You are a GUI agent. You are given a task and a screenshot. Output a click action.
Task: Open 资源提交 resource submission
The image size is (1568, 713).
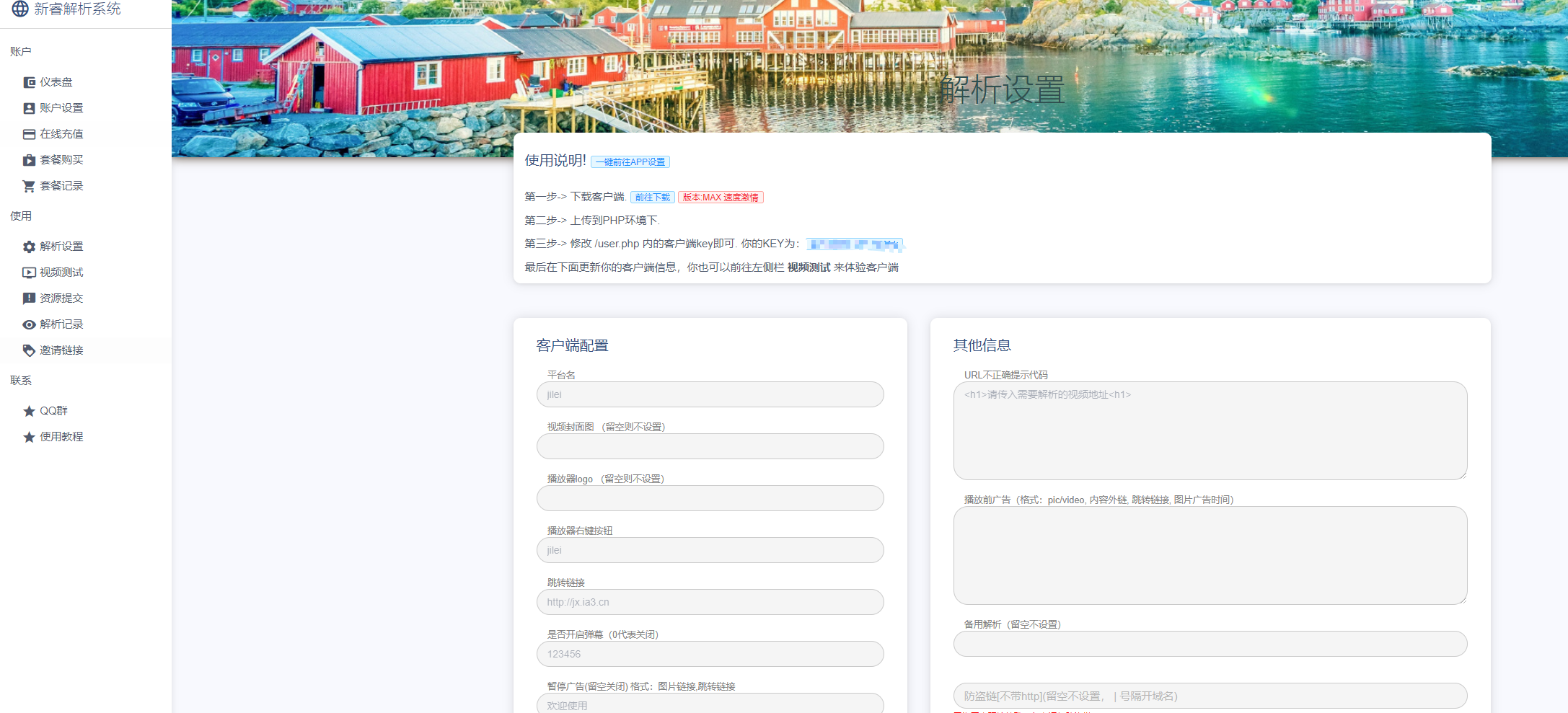click(x=61, y=298)
